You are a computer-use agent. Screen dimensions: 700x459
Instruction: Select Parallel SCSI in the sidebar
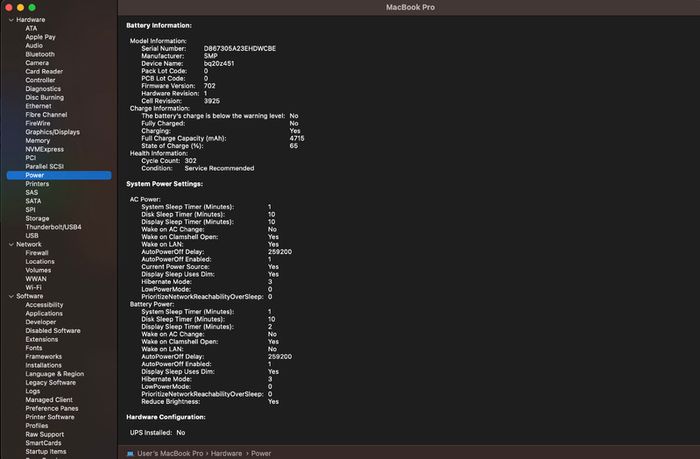pos(44,167)
